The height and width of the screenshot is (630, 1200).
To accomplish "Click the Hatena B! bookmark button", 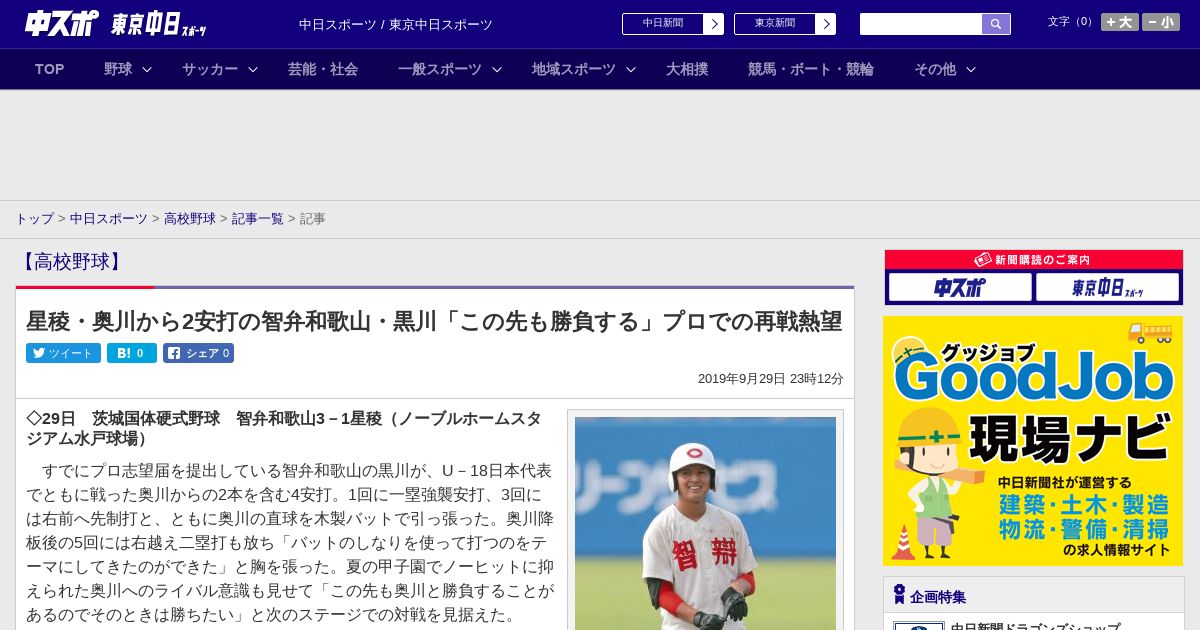I will [132, 353].
